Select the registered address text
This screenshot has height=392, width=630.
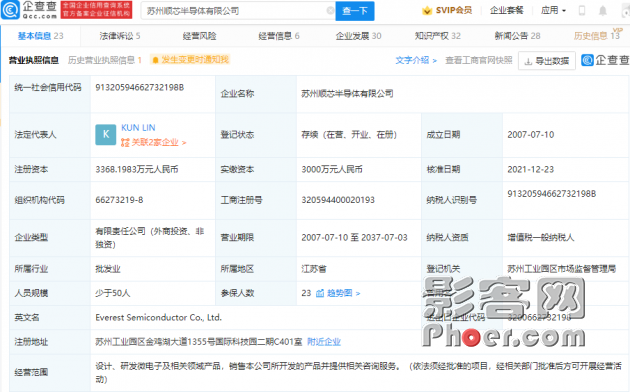pyautogui.click(x=198, y=342)
